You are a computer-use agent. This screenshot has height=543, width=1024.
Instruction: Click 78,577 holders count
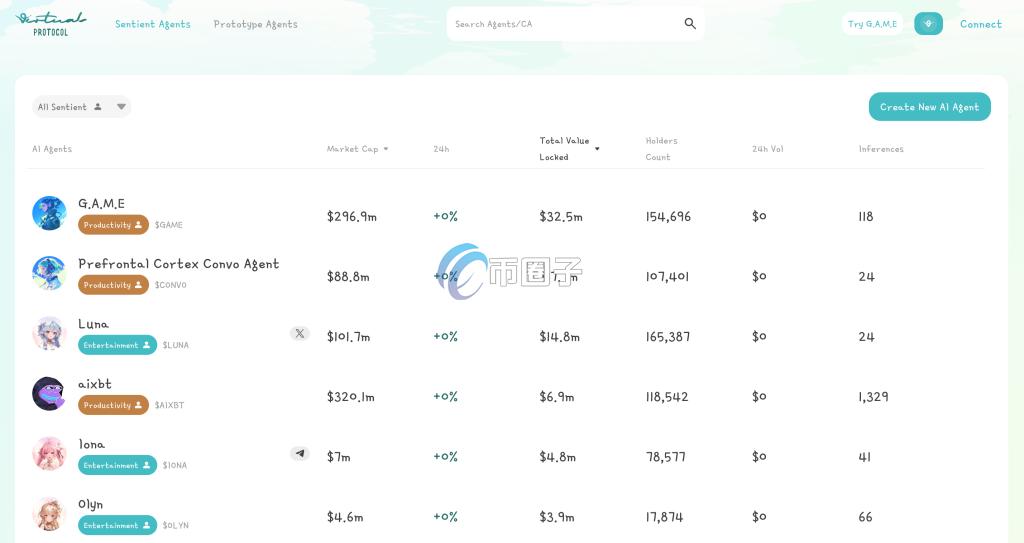coord(665,457)
